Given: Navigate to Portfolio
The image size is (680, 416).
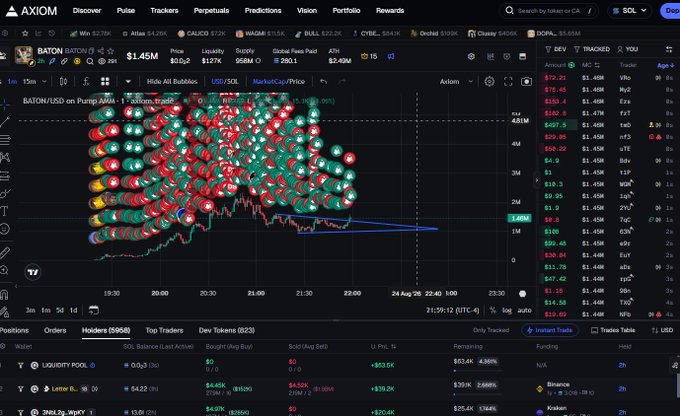Looking at the screenshot, I should pos(346,10).
